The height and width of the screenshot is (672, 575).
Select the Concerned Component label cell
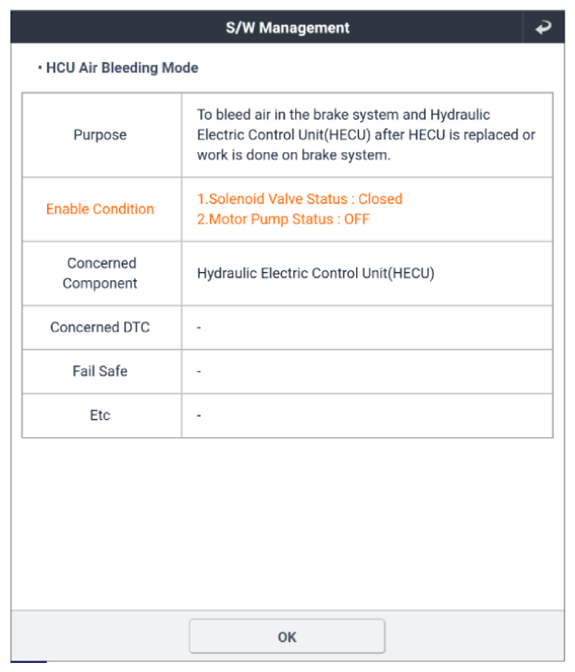click(100, 273)
